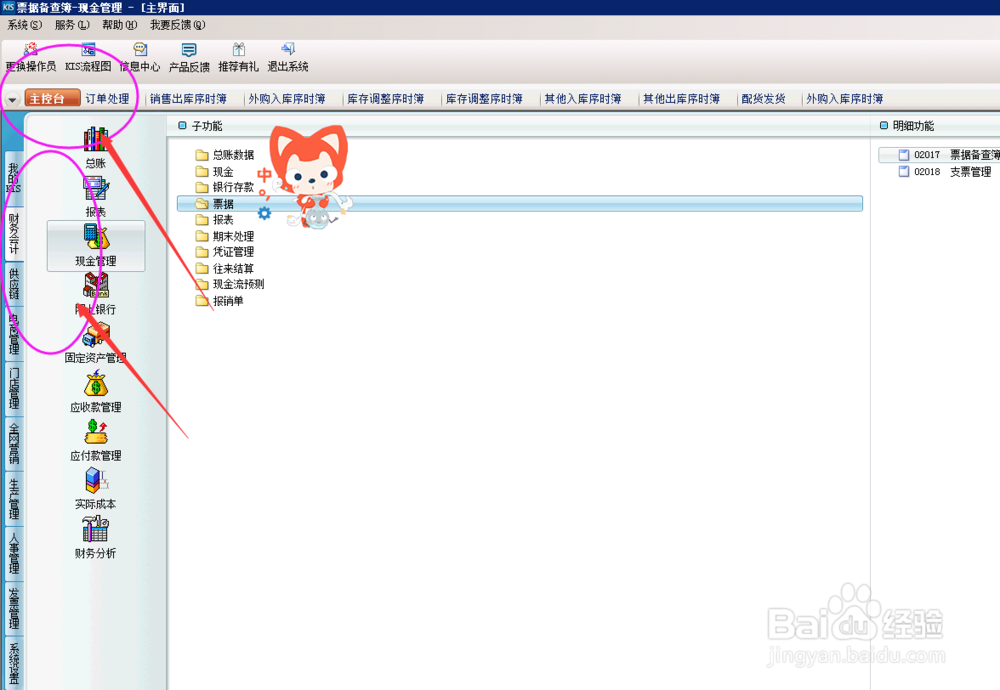The image size is (1000, 690).
Task: Click the 产品反馈 toolbar icon
Action: click(189, 50)
